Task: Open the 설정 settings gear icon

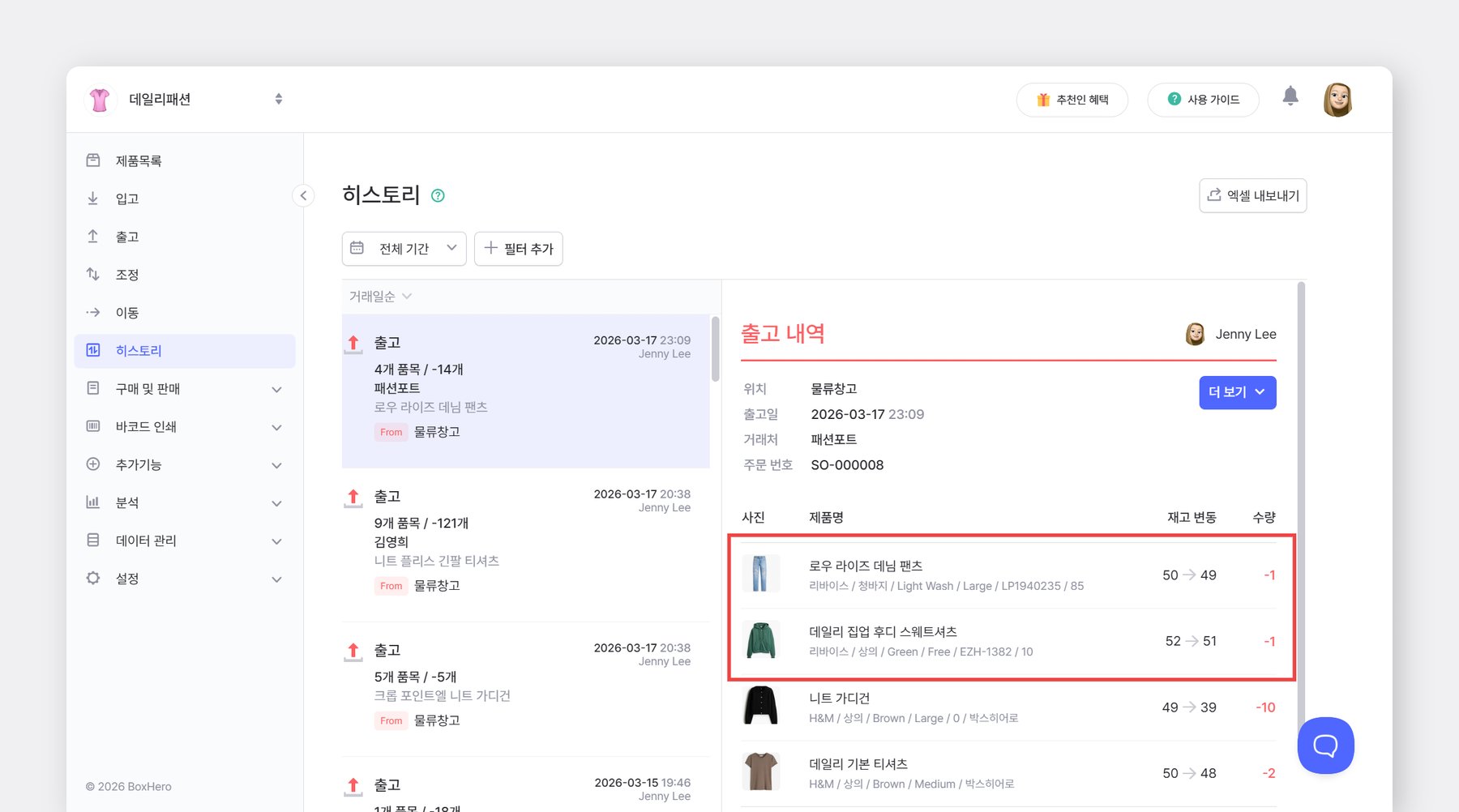Action: [93, 579]
